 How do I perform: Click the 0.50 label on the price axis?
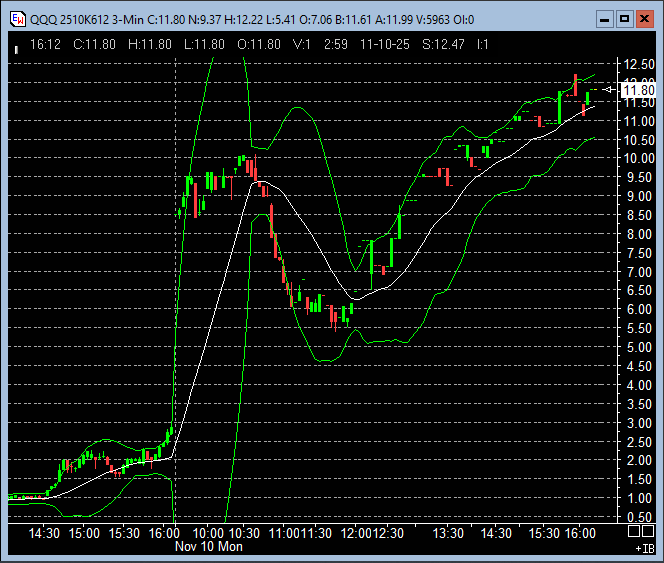coord(638,517)
